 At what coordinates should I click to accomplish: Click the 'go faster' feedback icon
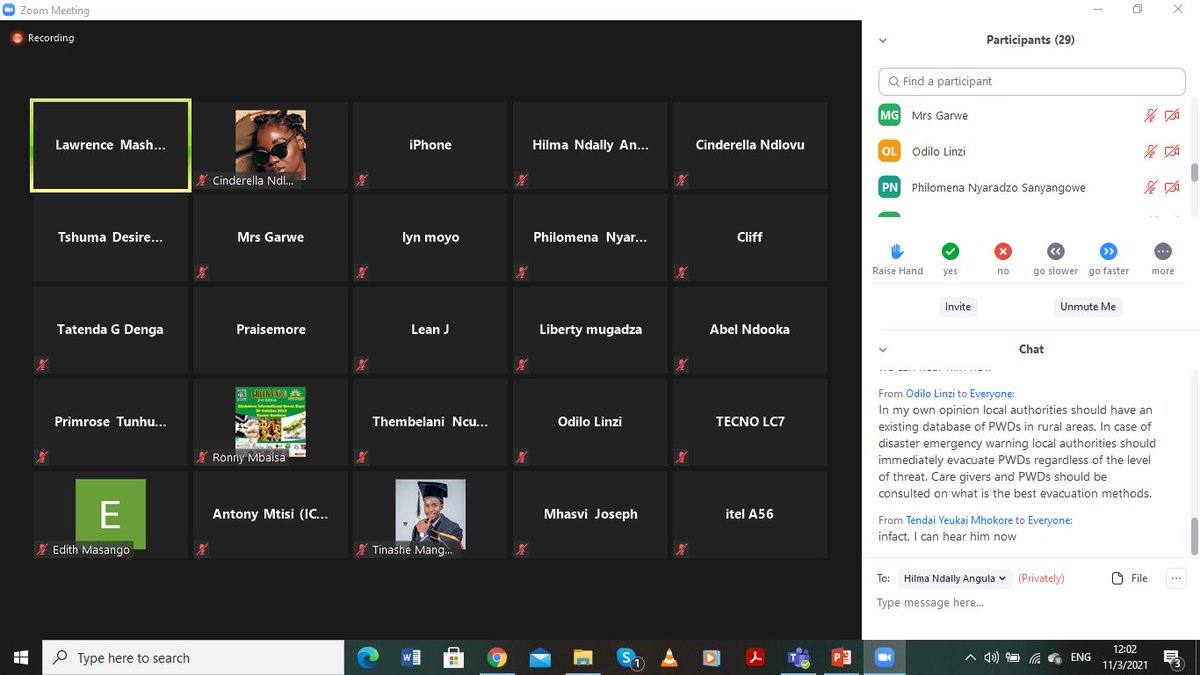tap(1109, 251)
